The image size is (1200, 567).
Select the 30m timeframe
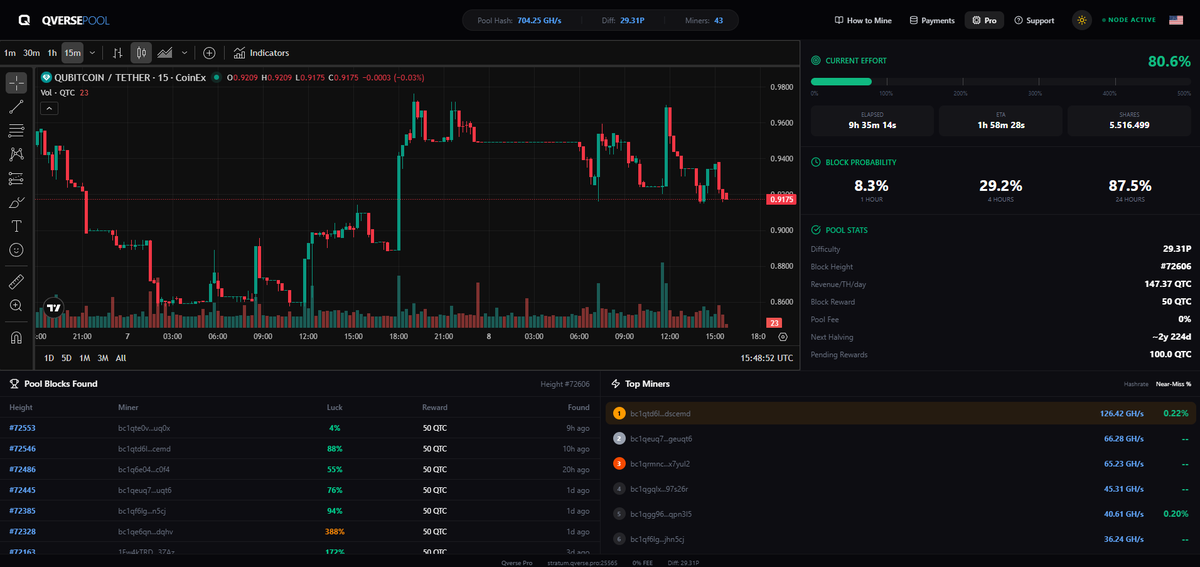point(32,53)
